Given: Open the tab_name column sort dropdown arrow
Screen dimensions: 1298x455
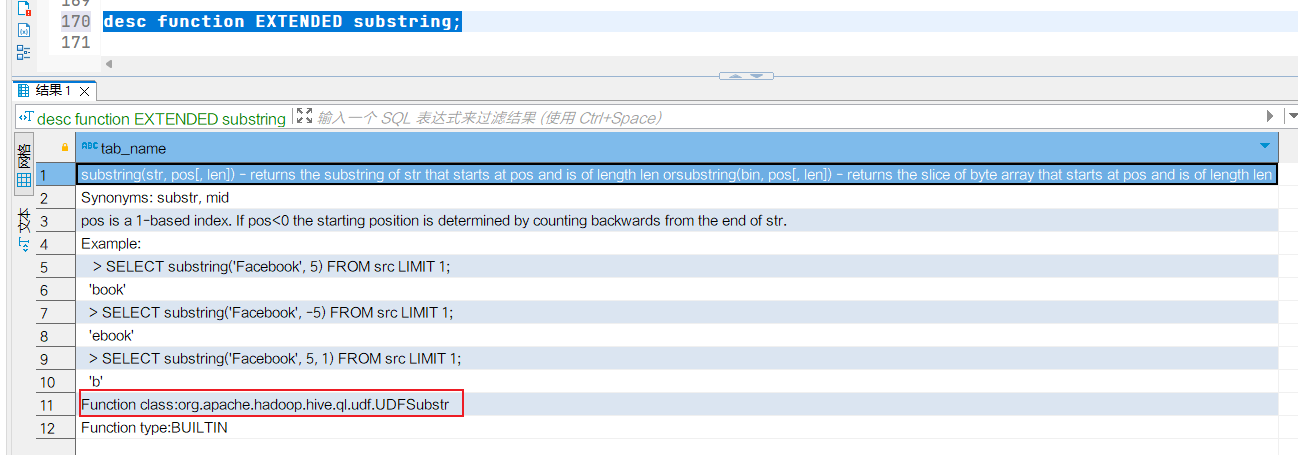Looking at the screenshot, I should pos(1266,147).
